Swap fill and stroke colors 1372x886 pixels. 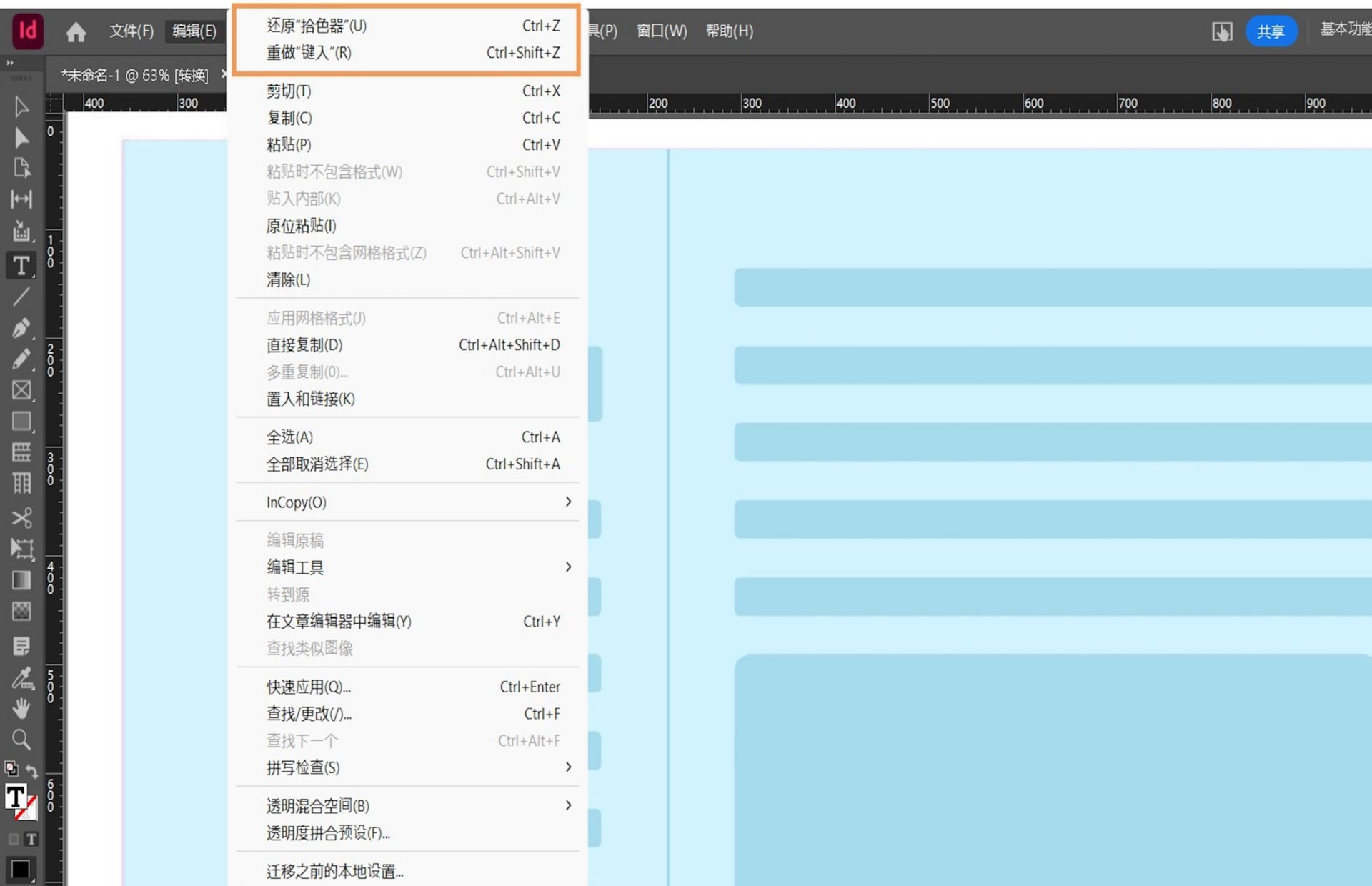click(x=32, y=770)
